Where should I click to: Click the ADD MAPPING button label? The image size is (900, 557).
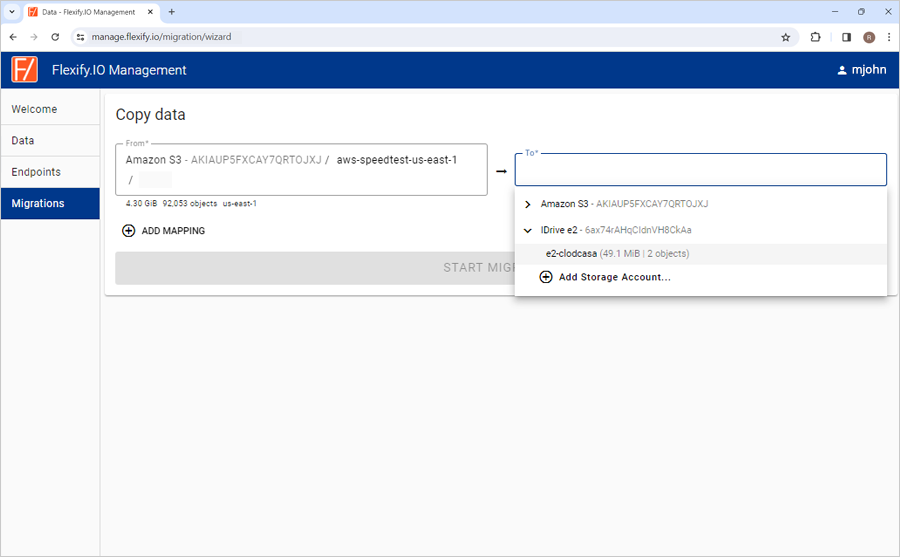click(x=173, y=231)
